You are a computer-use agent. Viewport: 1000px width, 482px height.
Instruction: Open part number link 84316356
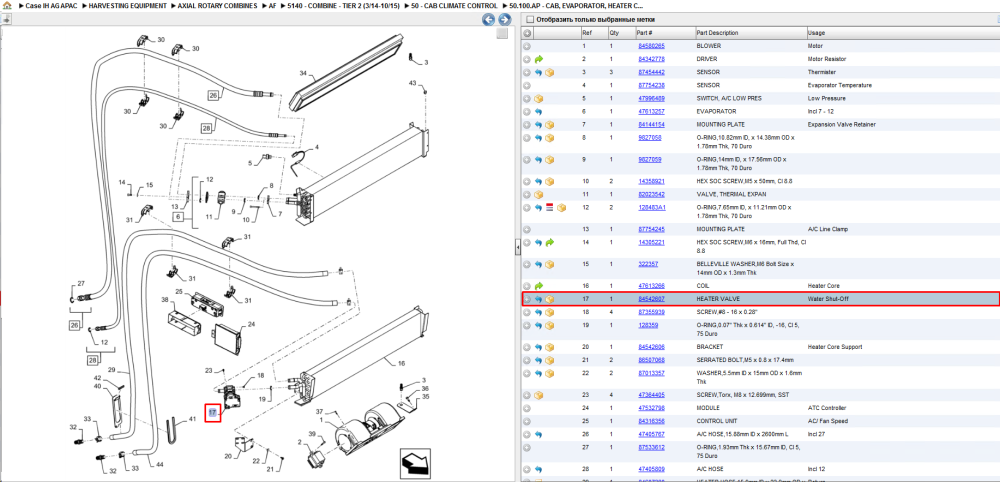click(x=651, y=421)
